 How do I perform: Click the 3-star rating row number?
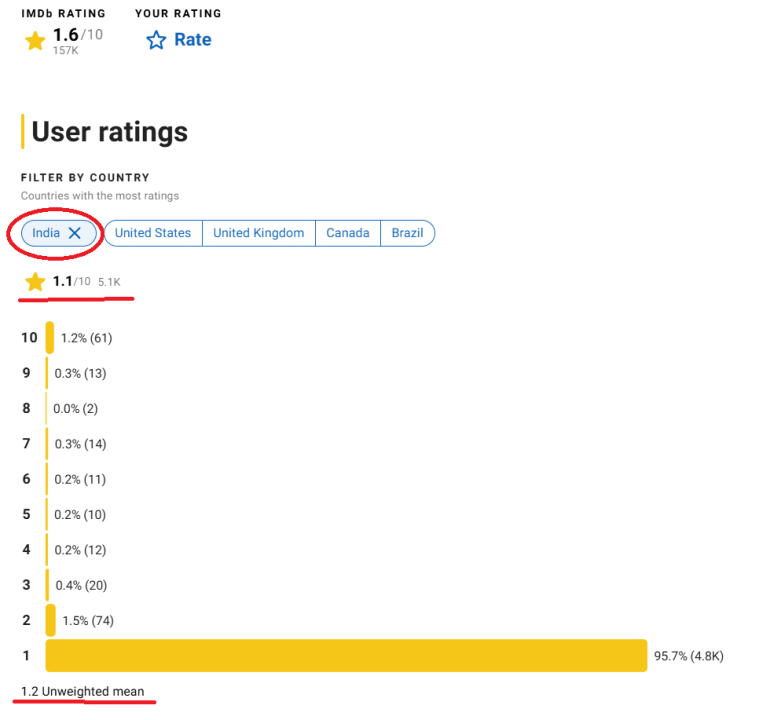point(27,585)
